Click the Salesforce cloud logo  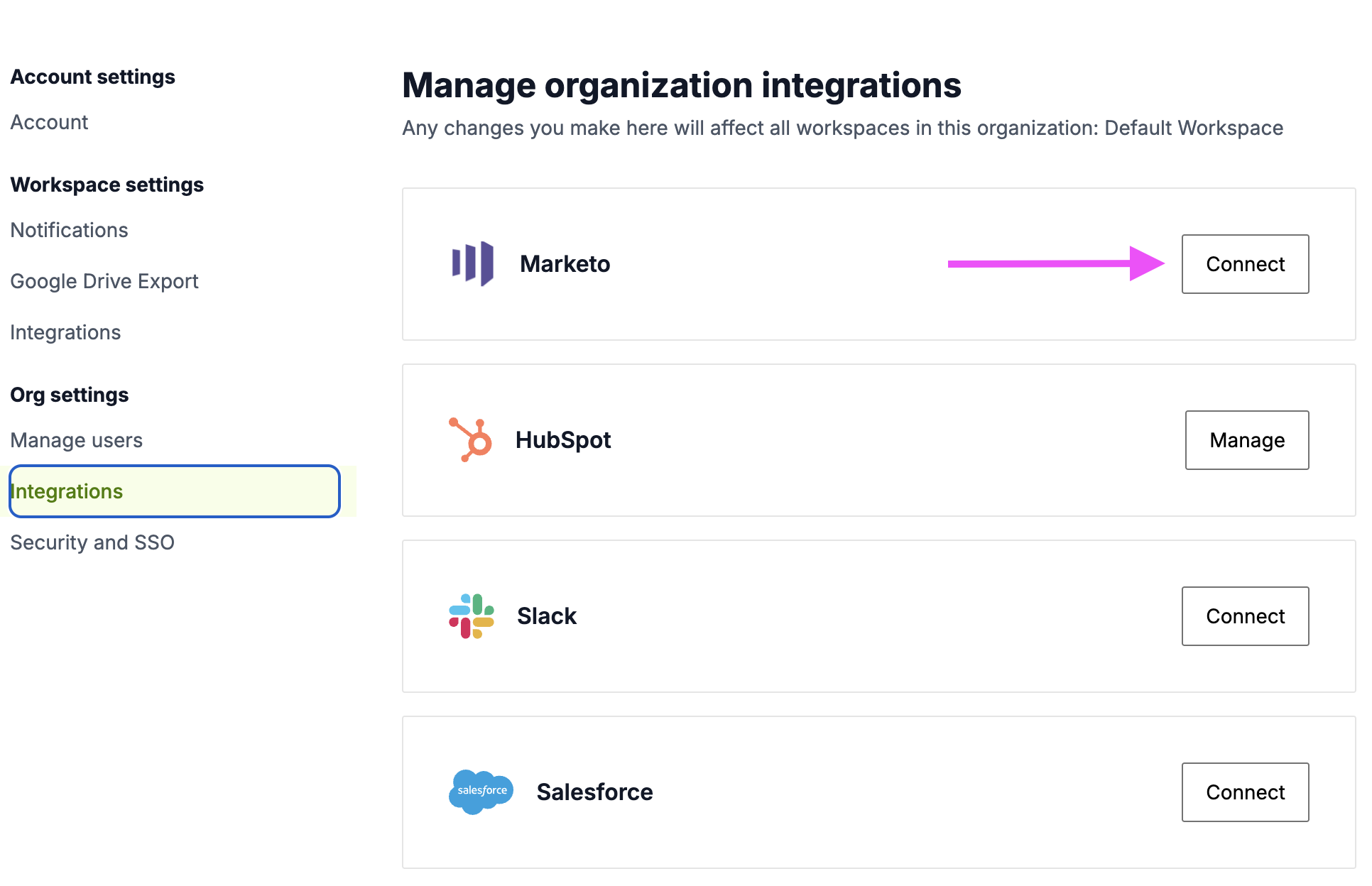[x=481, y=792]
